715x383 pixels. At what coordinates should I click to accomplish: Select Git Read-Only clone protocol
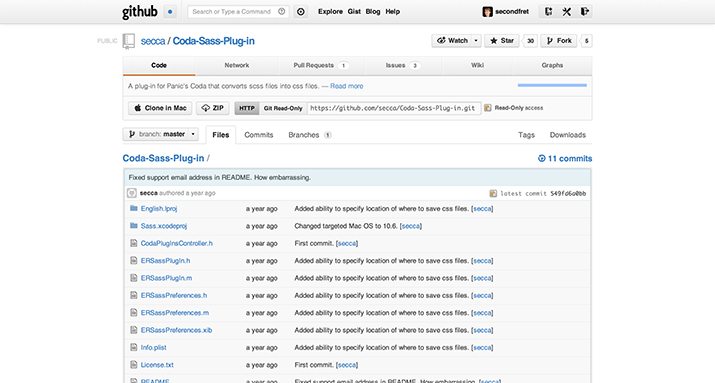(x=283, y=108)
